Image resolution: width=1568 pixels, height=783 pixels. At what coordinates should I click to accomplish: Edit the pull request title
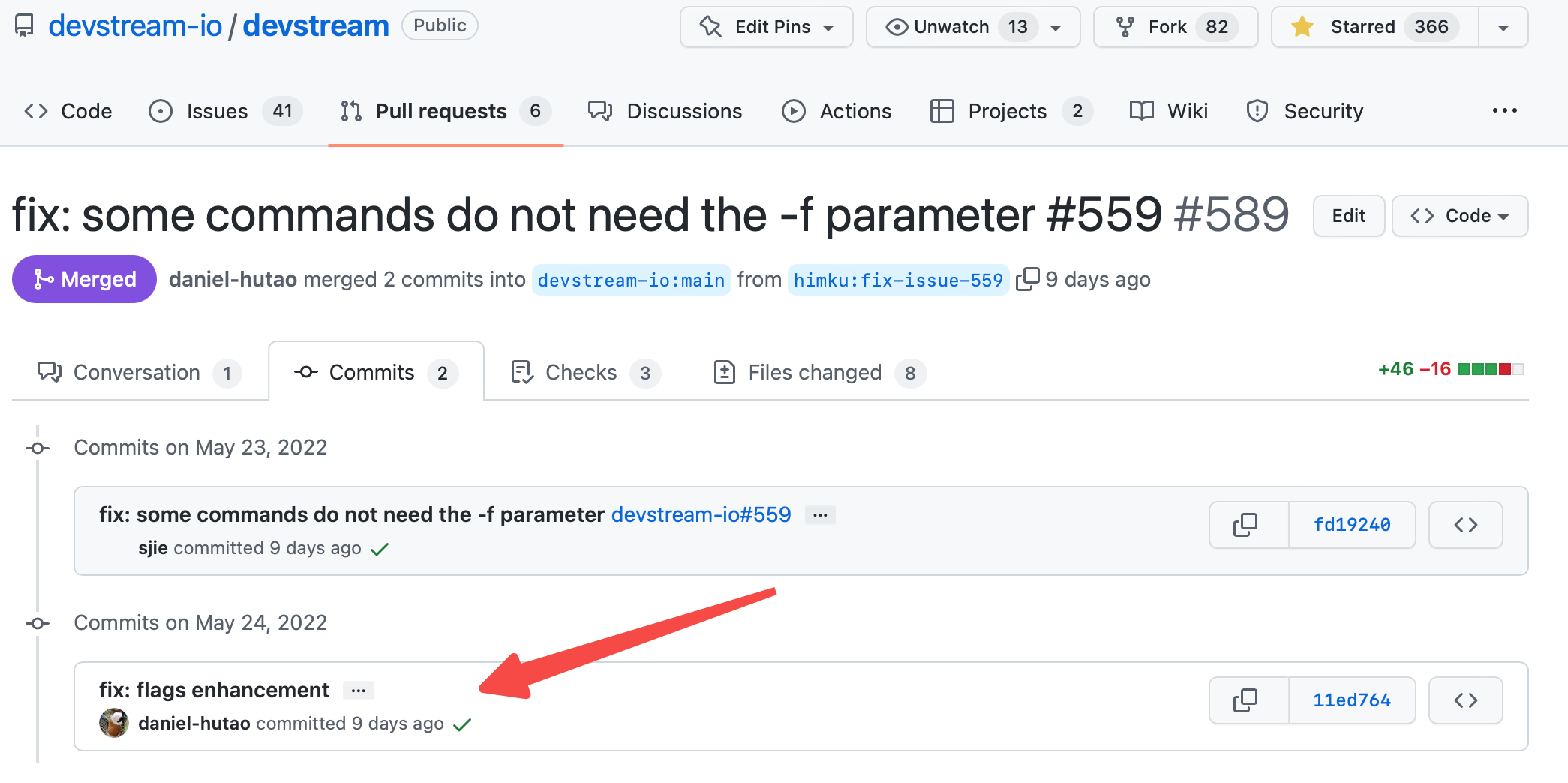tap(1348, 216)
